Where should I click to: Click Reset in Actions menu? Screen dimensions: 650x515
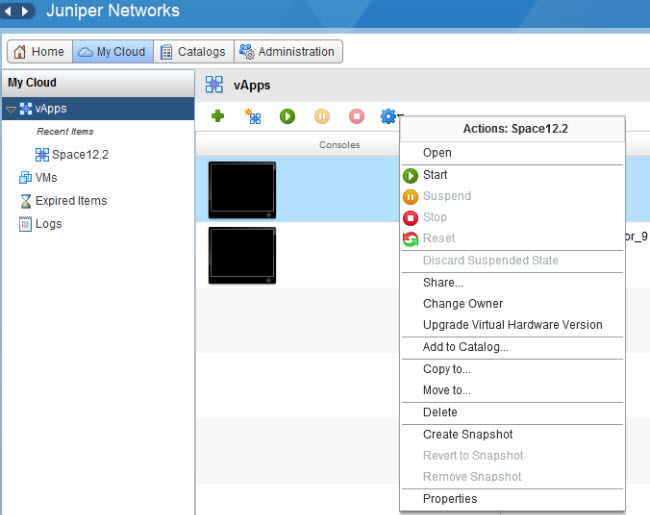point(512,238)
